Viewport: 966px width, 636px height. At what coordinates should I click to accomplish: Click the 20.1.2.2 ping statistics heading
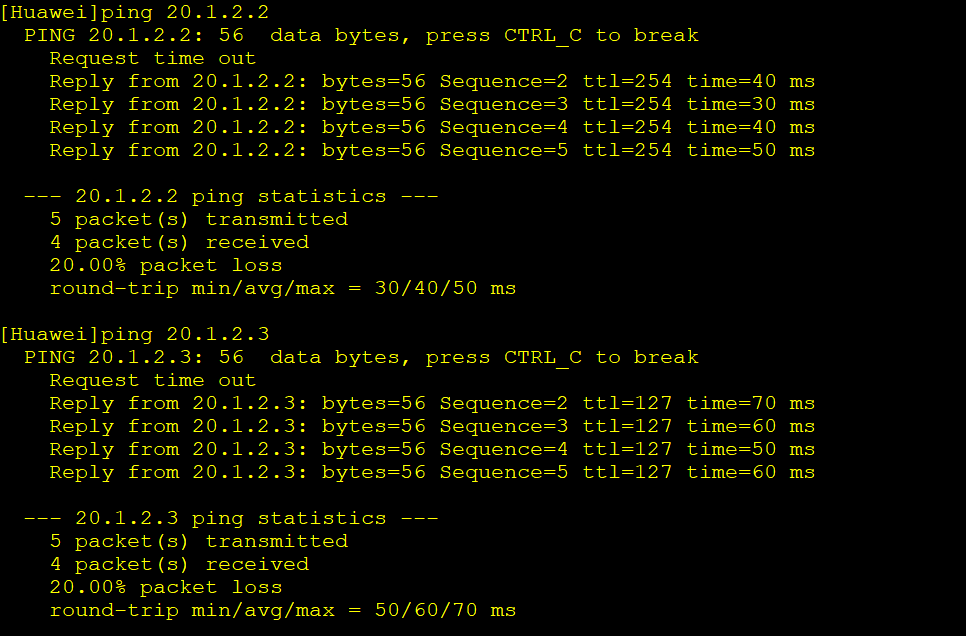(x=231, y=197)
